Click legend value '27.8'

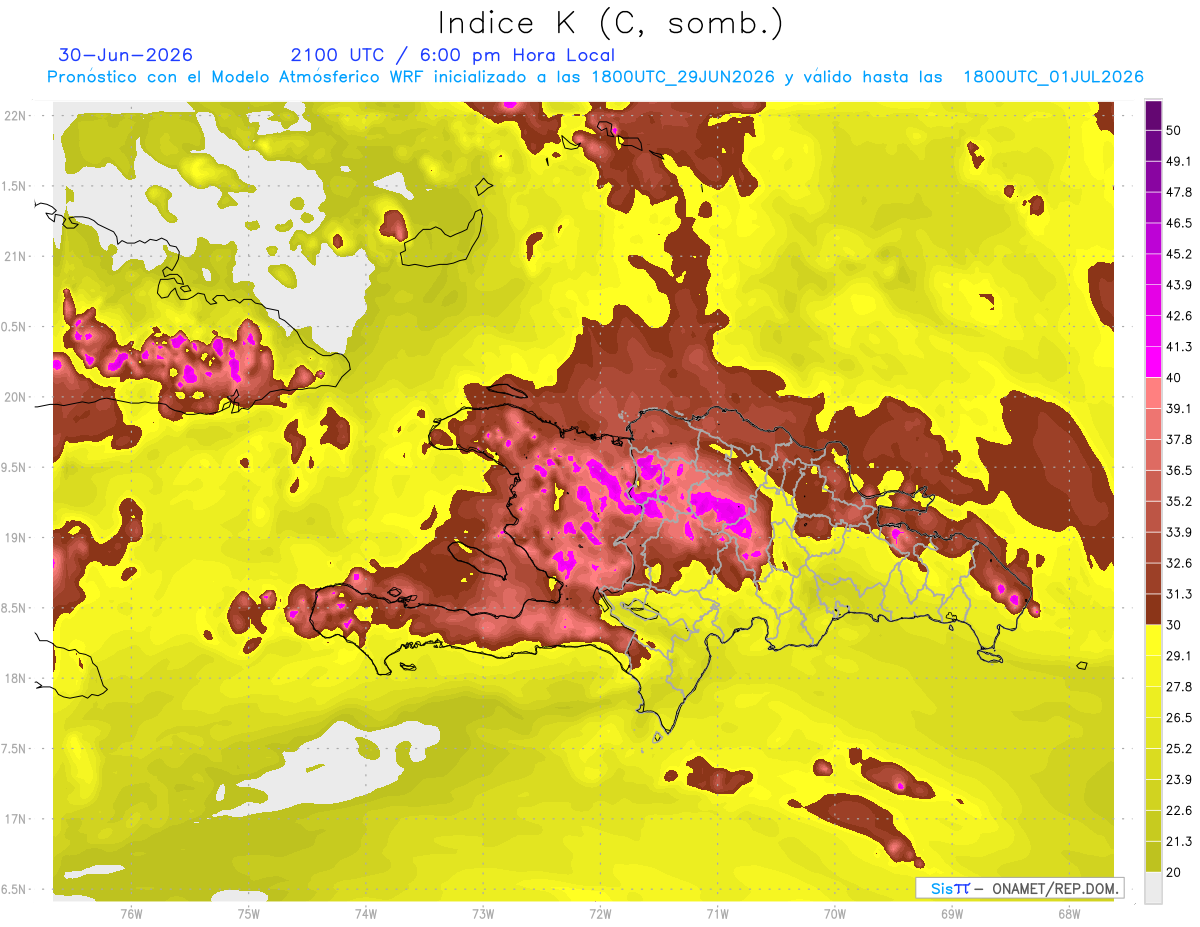click(1178, 687)
